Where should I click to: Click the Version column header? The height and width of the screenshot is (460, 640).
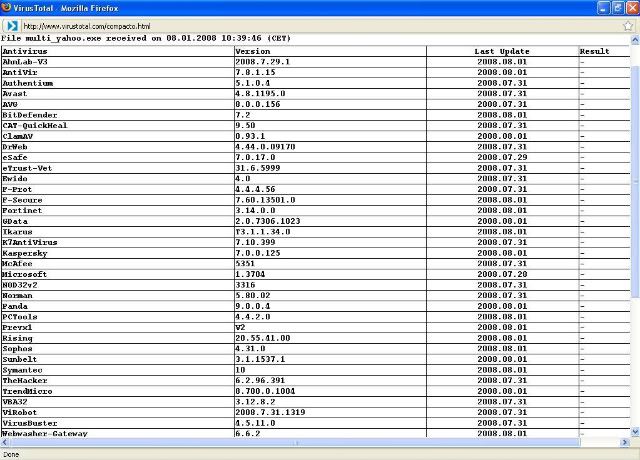point(253,51)
